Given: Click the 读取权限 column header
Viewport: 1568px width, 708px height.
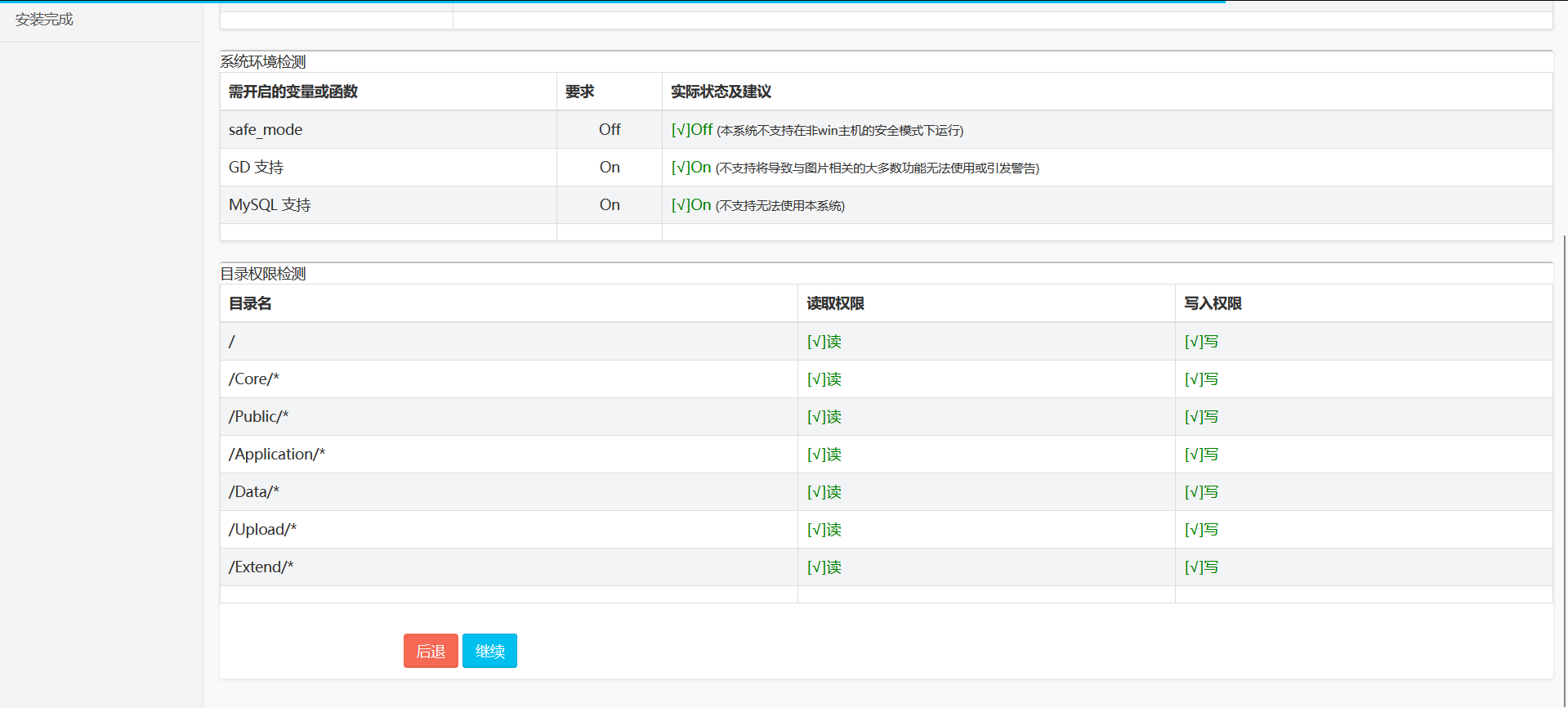Looking at the screenshot, I should click(x=835, y=303).
